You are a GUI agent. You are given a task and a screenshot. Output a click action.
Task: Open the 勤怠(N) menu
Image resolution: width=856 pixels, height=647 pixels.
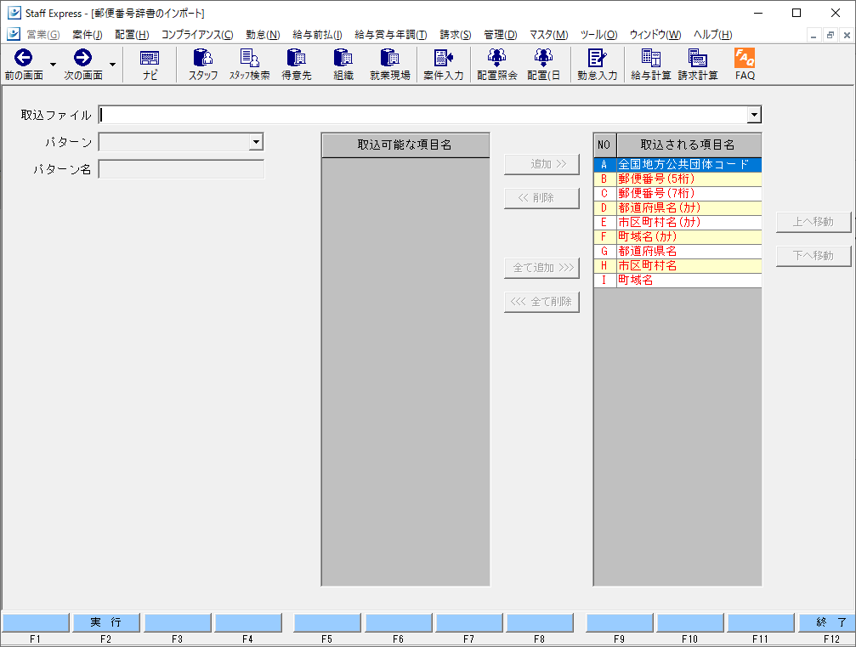pos(263,34)
